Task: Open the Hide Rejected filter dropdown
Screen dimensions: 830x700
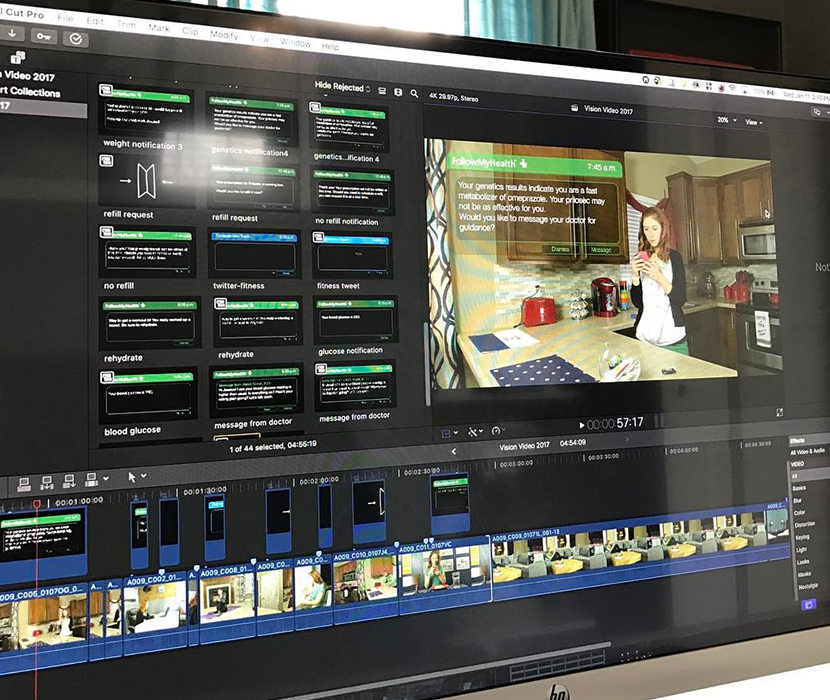Action: point(342,87)
